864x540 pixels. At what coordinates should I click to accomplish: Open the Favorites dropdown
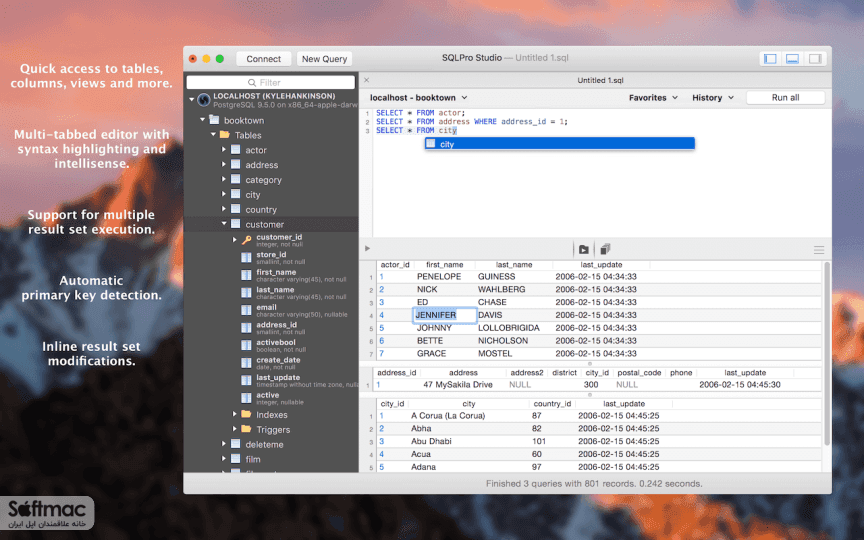653,98
